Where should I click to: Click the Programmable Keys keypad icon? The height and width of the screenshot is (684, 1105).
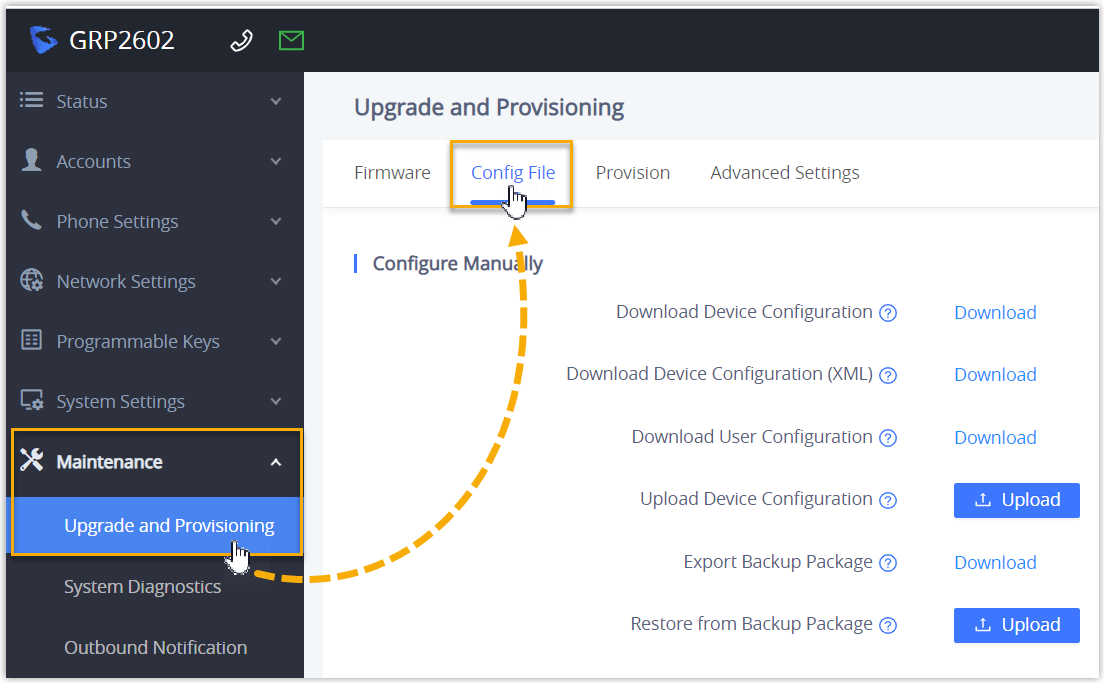tap(29, 341)
